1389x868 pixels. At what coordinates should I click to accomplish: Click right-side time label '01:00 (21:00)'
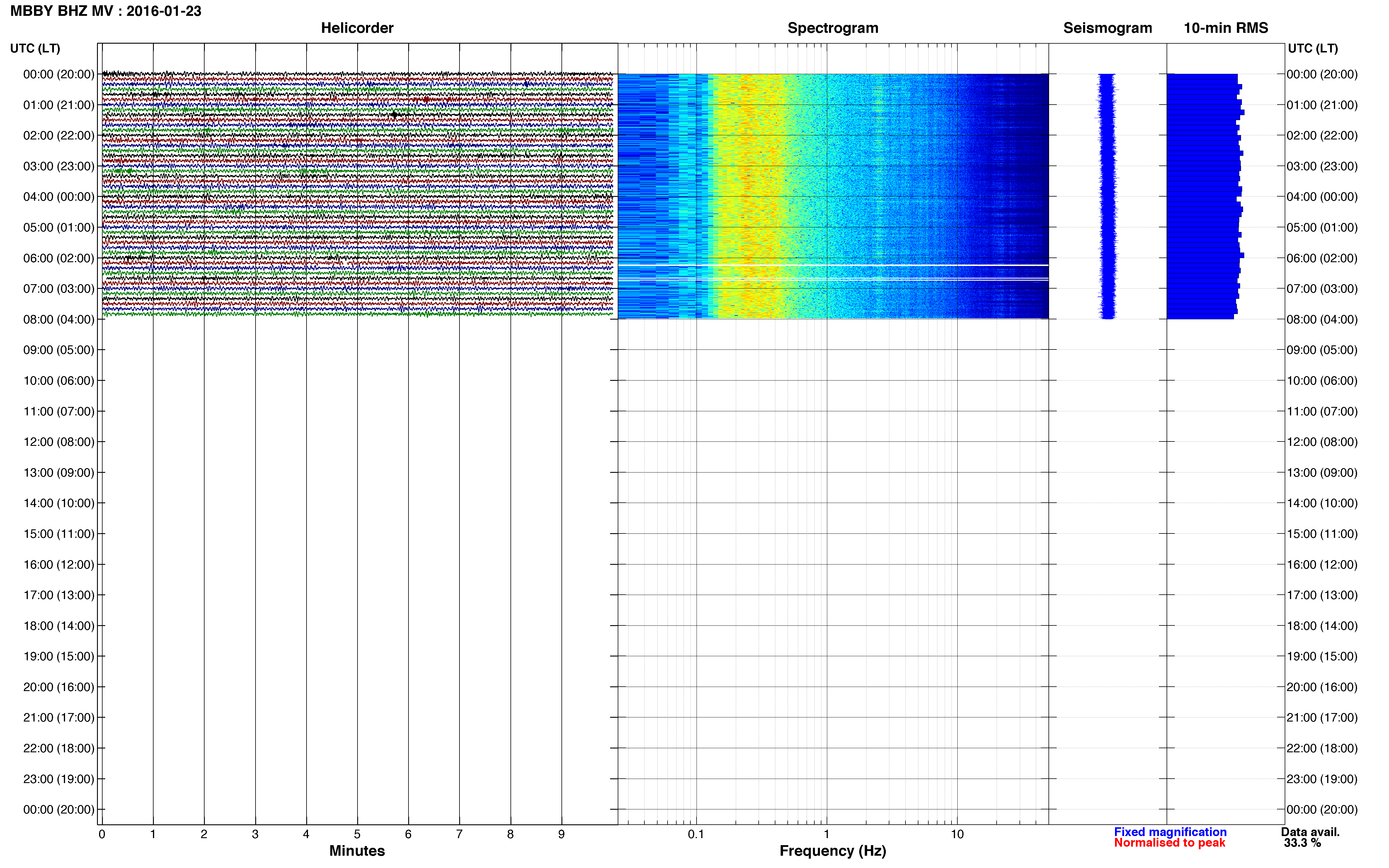pos(1322,105)
